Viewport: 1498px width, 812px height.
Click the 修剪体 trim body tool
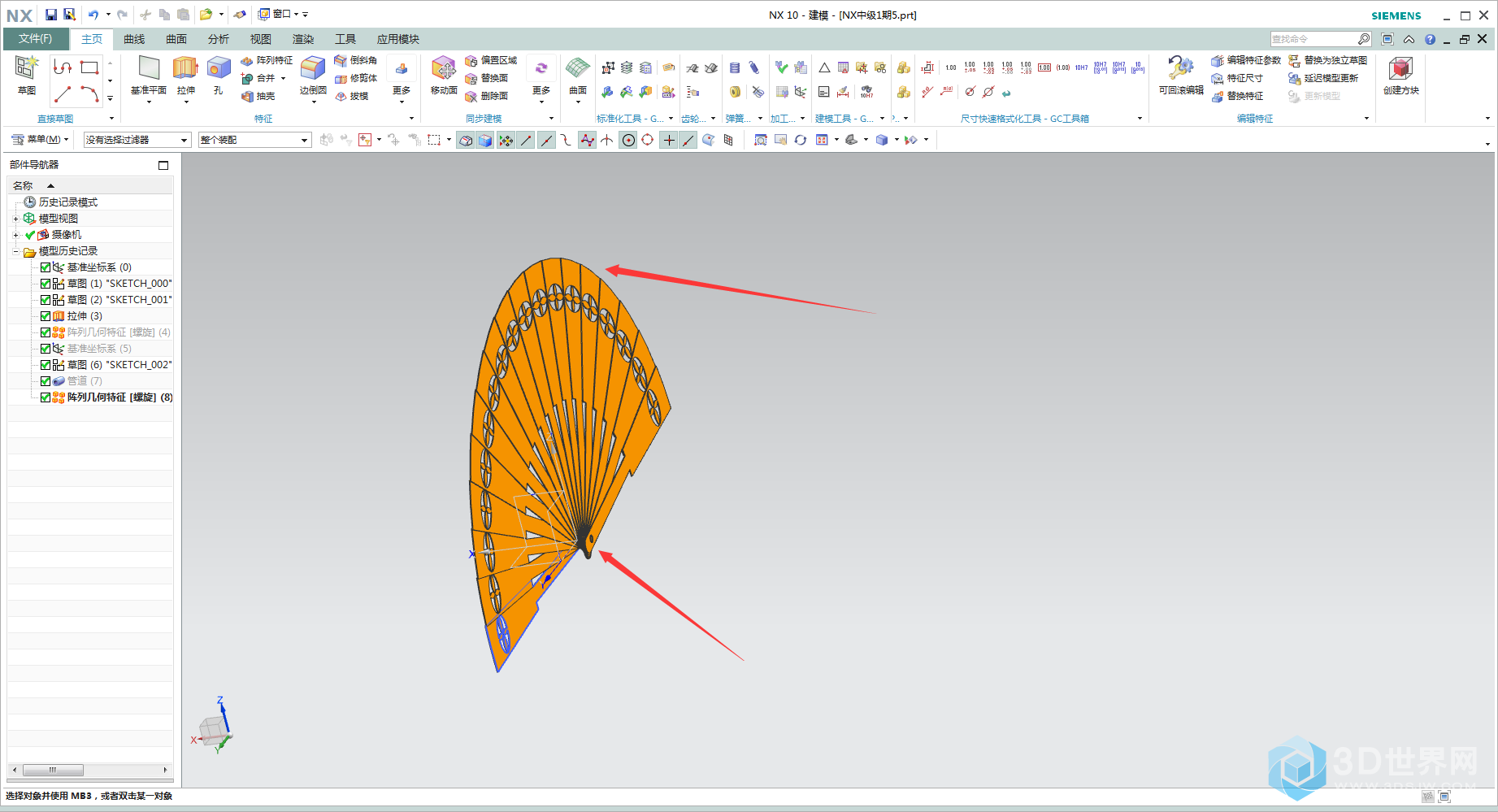click(x=355, y=78)
